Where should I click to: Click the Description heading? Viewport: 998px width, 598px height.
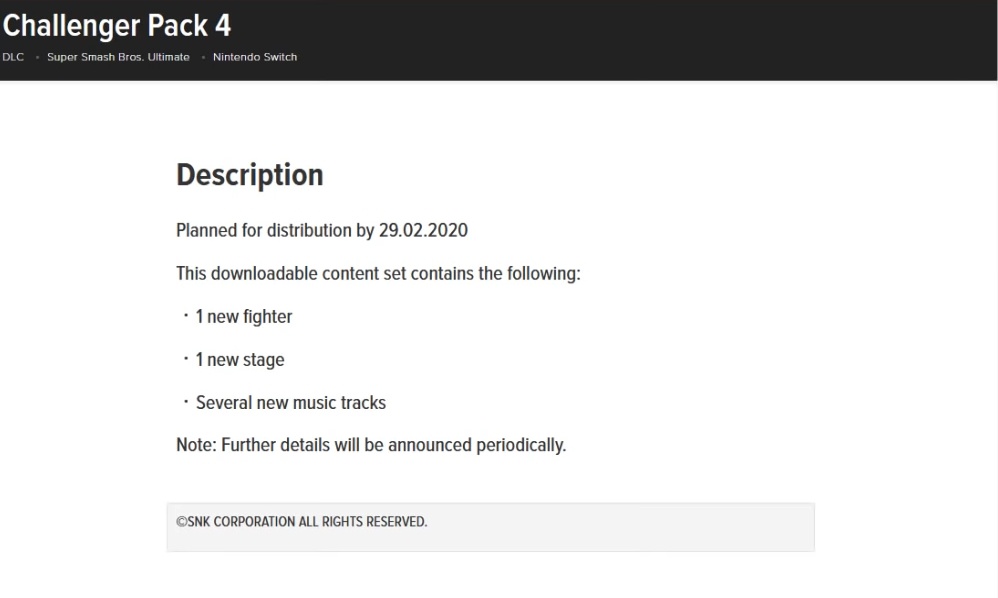pyautogui.click(x=249, y=175)
